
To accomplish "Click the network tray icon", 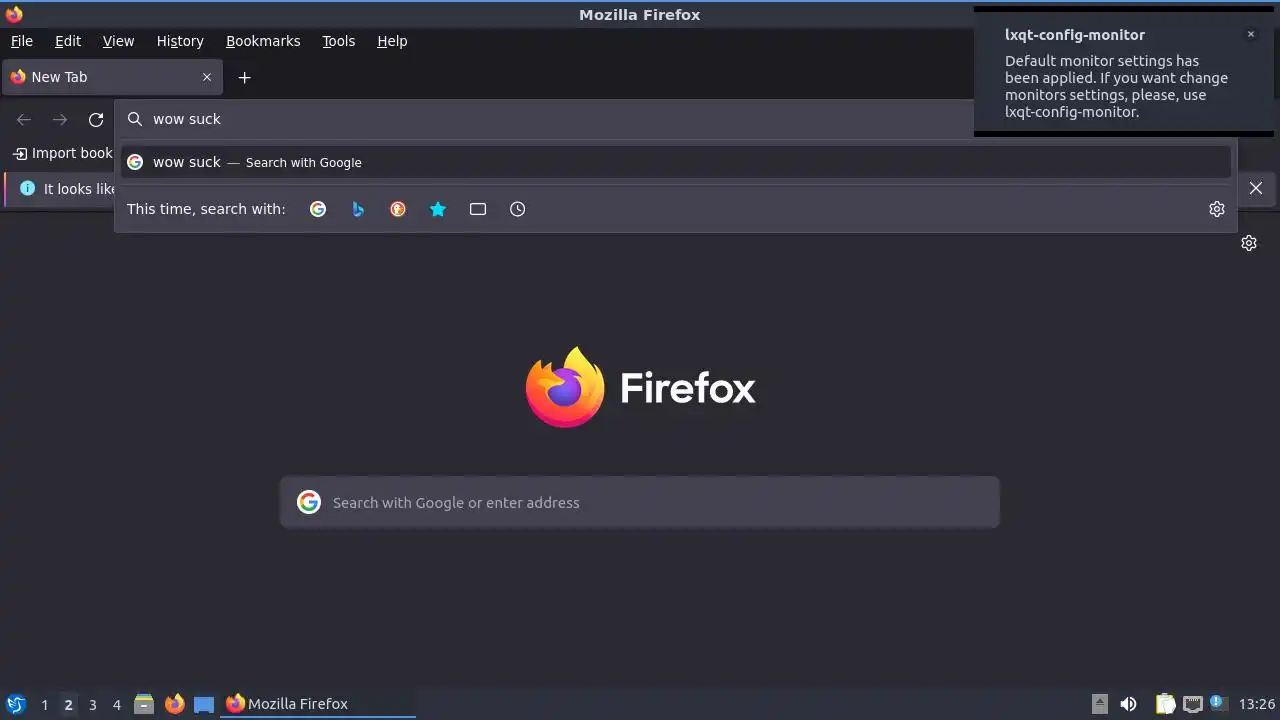I will [x=1192, y=704].
